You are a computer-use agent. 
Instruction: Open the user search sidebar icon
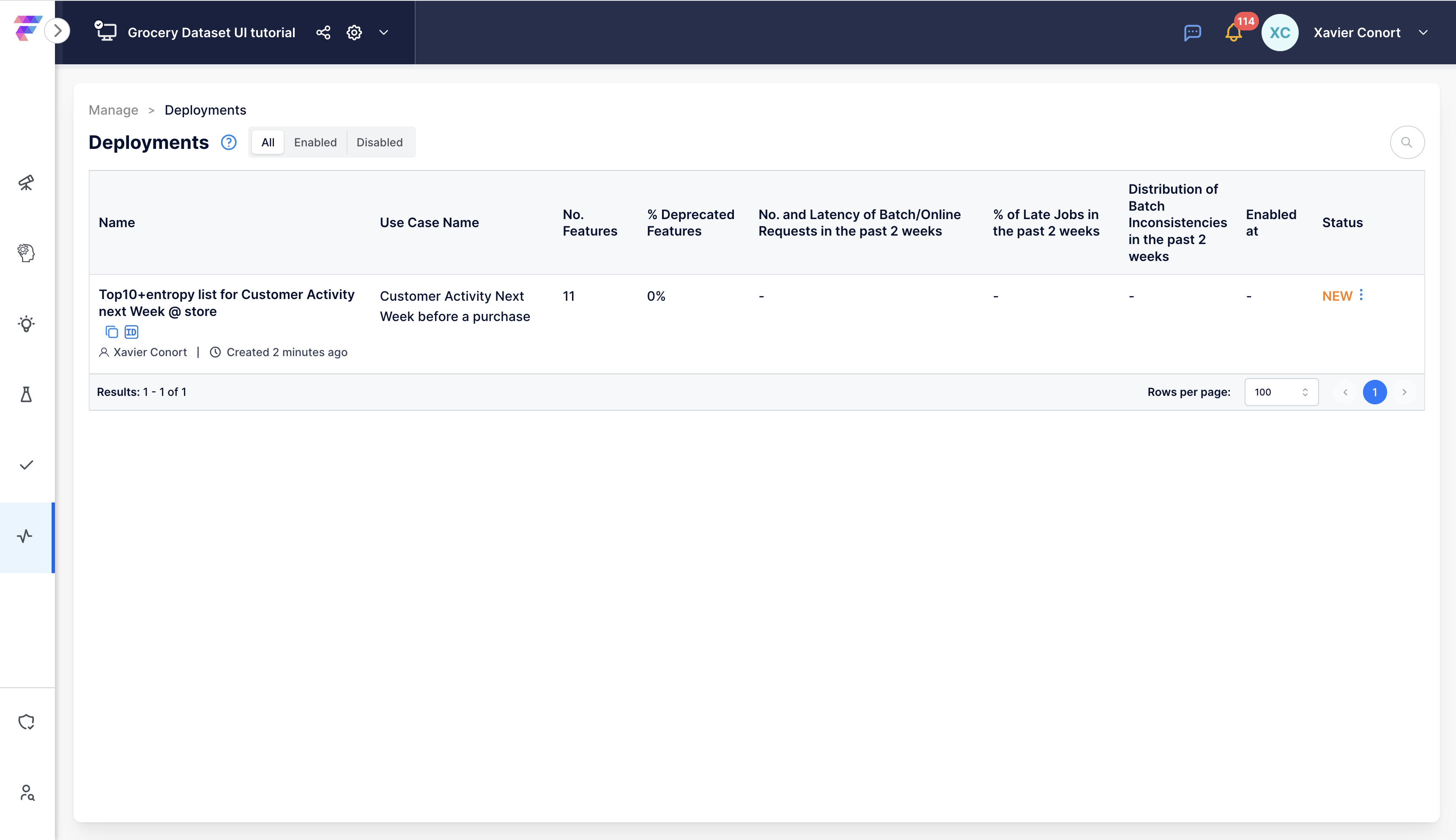(27, 793)
